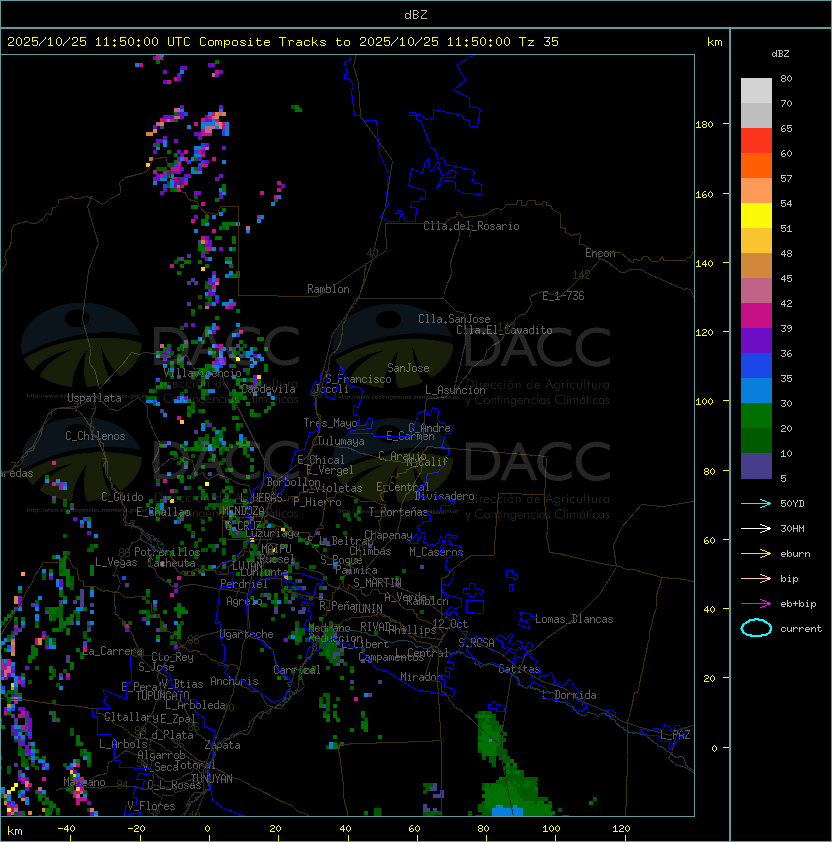Click the Lomas_Blancas map label

pyautogui.click(x=574, y=619)
